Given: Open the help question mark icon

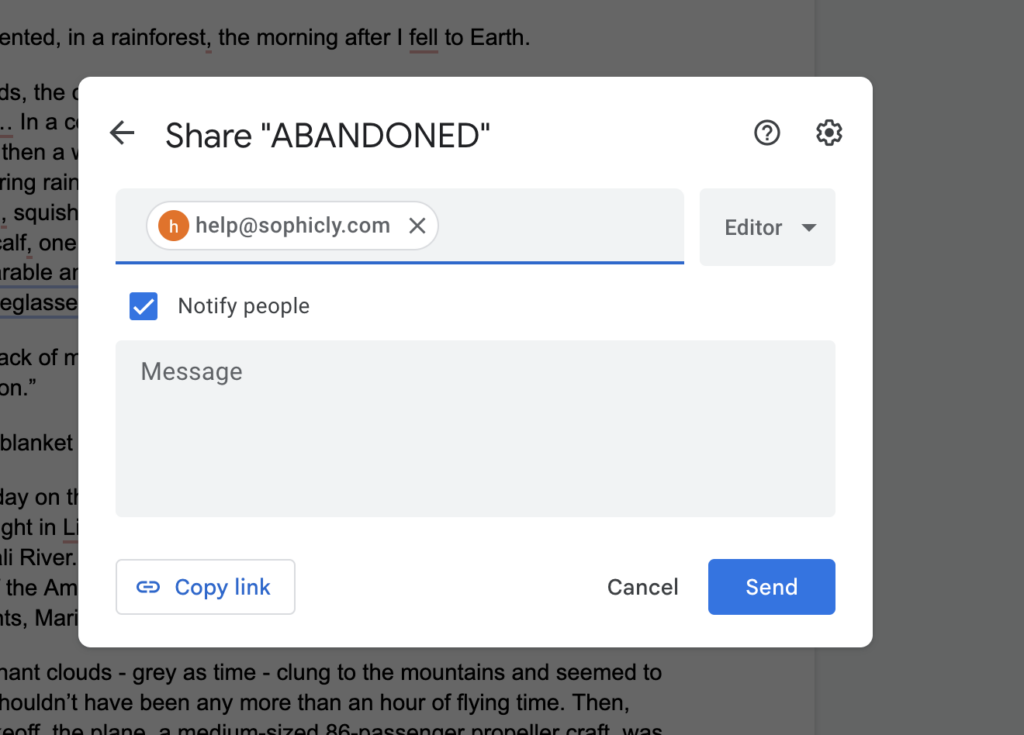Looking at the screenshot, I should click(x=767, y=133).
